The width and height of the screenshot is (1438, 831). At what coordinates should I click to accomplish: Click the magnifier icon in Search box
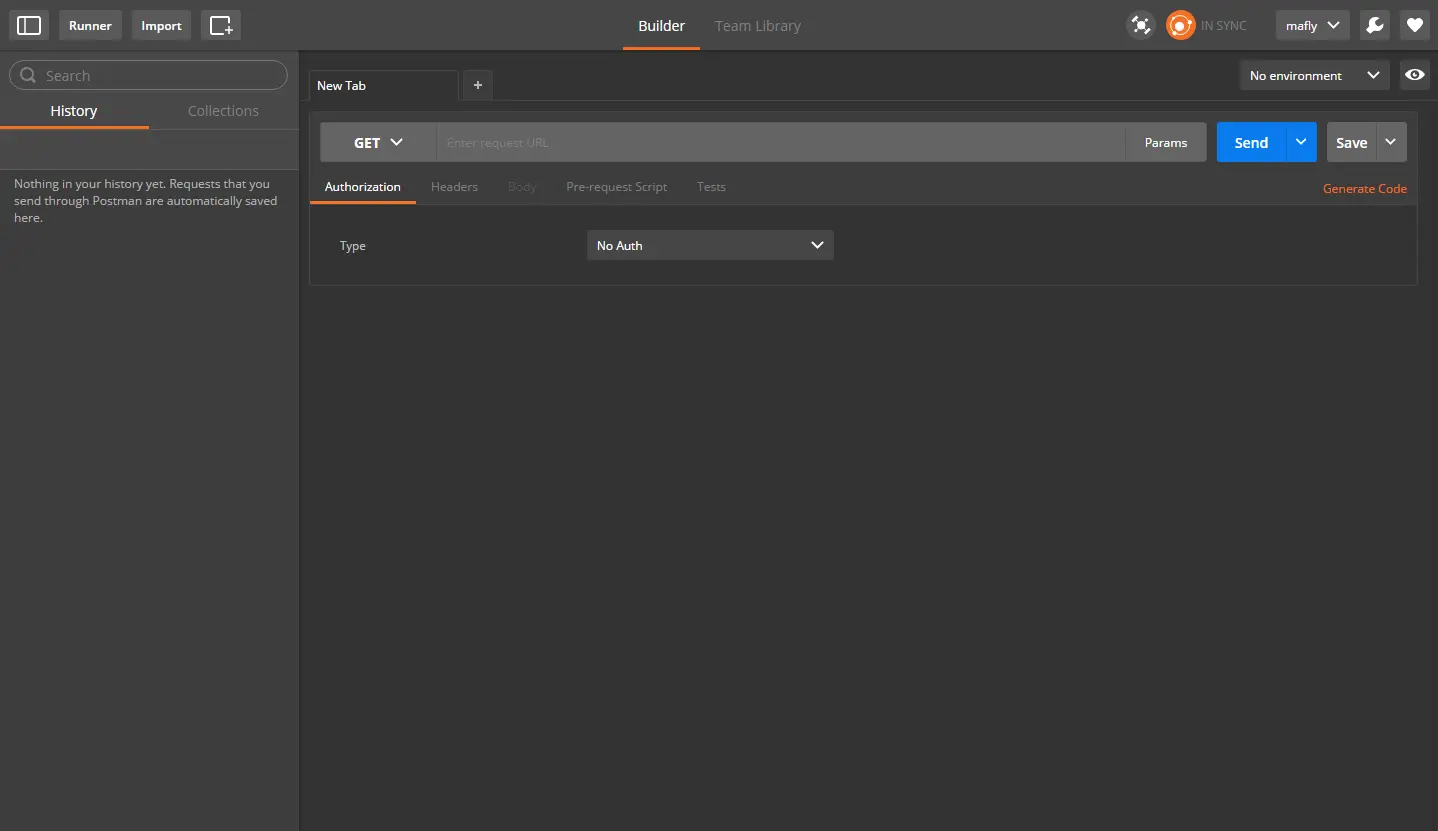(x=28, y=75)
